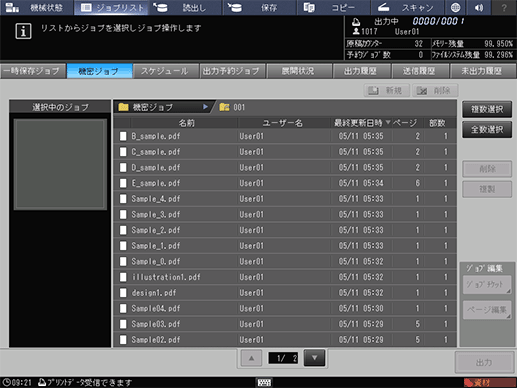Click the selected job preview thumbnail area

[x=60, y=164]
